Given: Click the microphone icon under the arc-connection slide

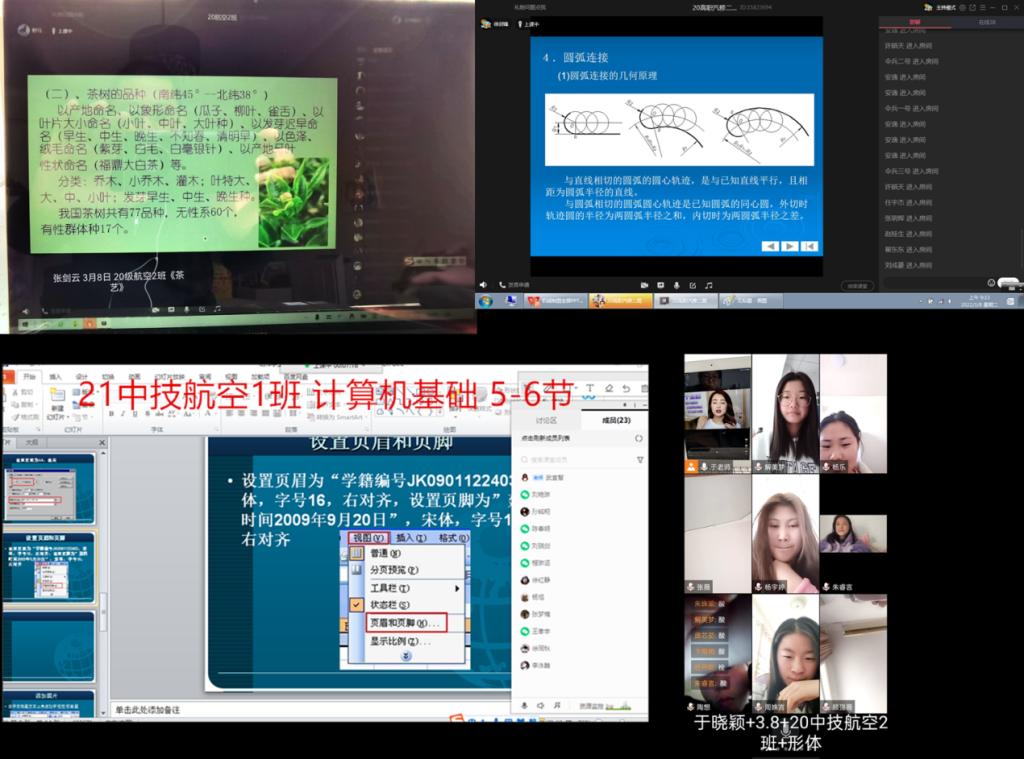Looking at the screenshot, I should (x=675, y=285).
